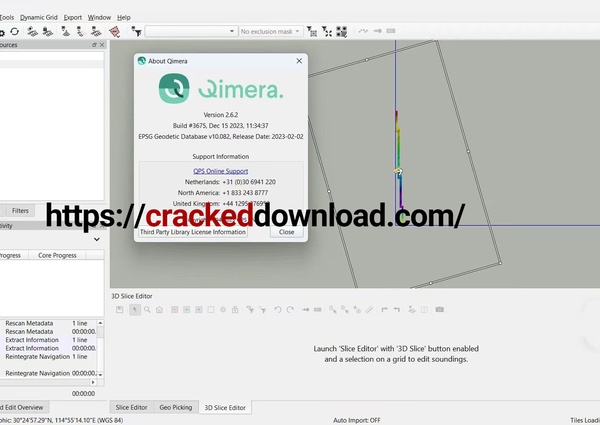The width and height of the screenshot is (600, 425).
Task: Click the first funnel filter icon in Slice Editor
Action: click(x=250, y=309)
